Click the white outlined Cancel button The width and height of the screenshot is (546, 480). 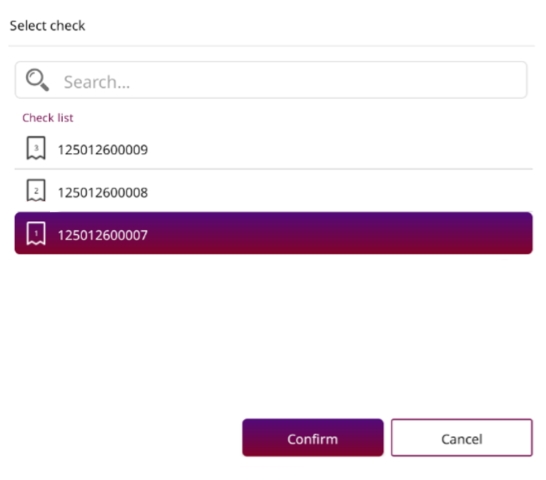(462, 438)
